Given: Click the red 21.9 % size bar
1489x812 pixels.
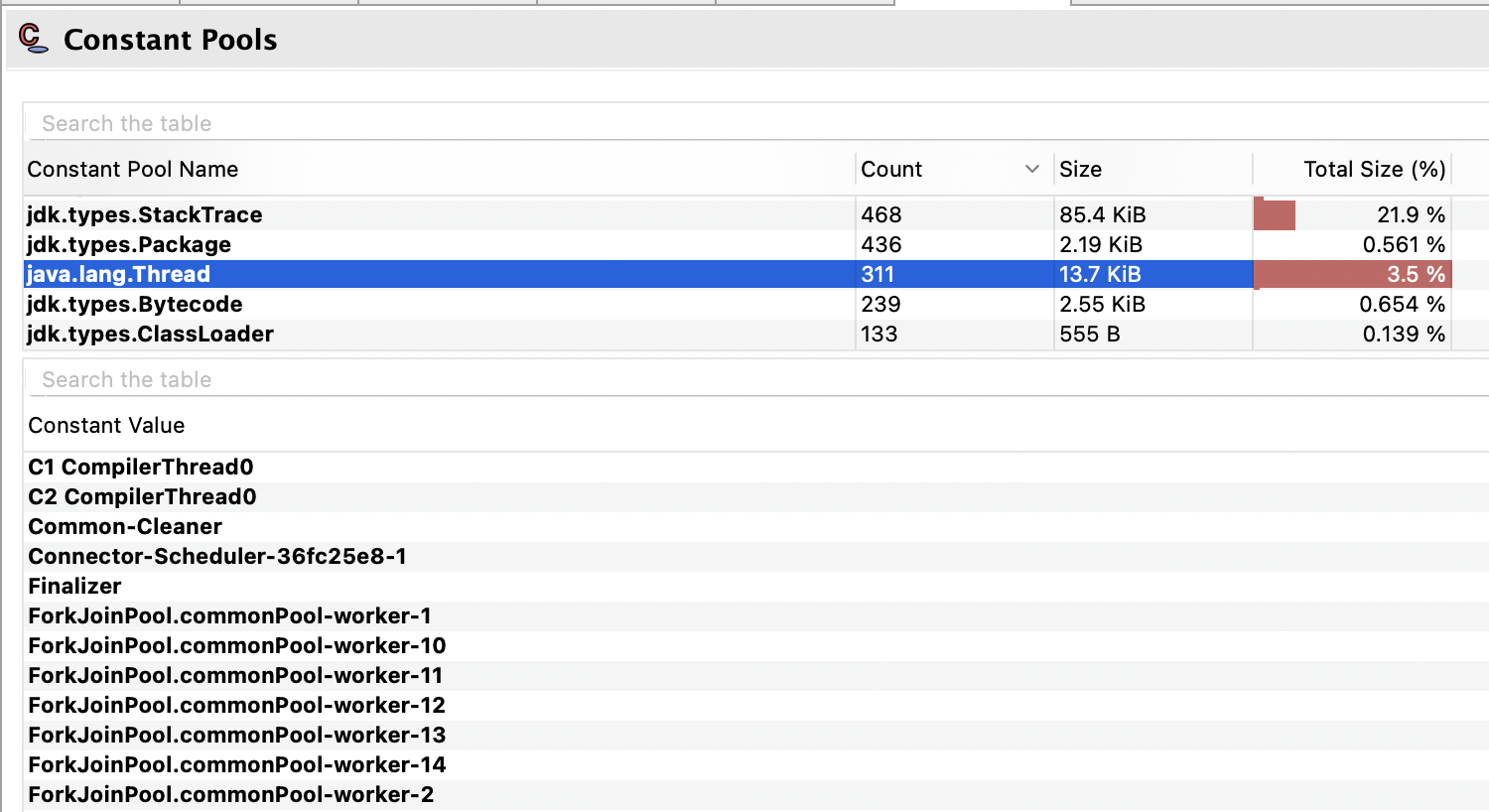Looking at the screenshot, I should pyautogui.click(x=1275, y=213).
